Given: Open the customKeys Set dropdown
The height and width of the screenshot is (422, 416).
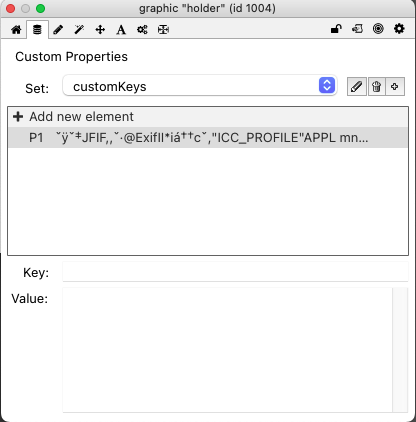Looking at the screenshot, I should tap(200, 86).
